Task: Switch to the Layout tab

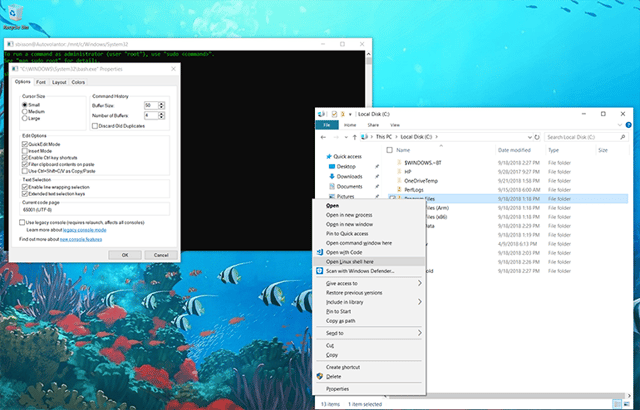Action: (x=59, y=82)
